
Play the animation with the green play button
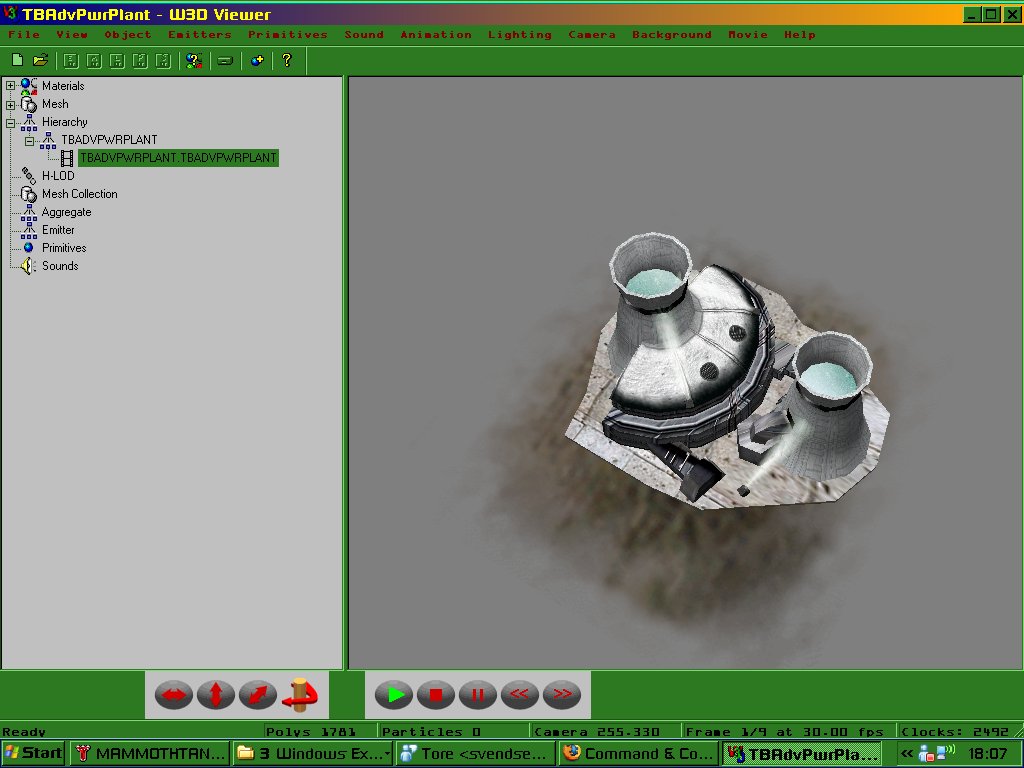click(393, 694)
